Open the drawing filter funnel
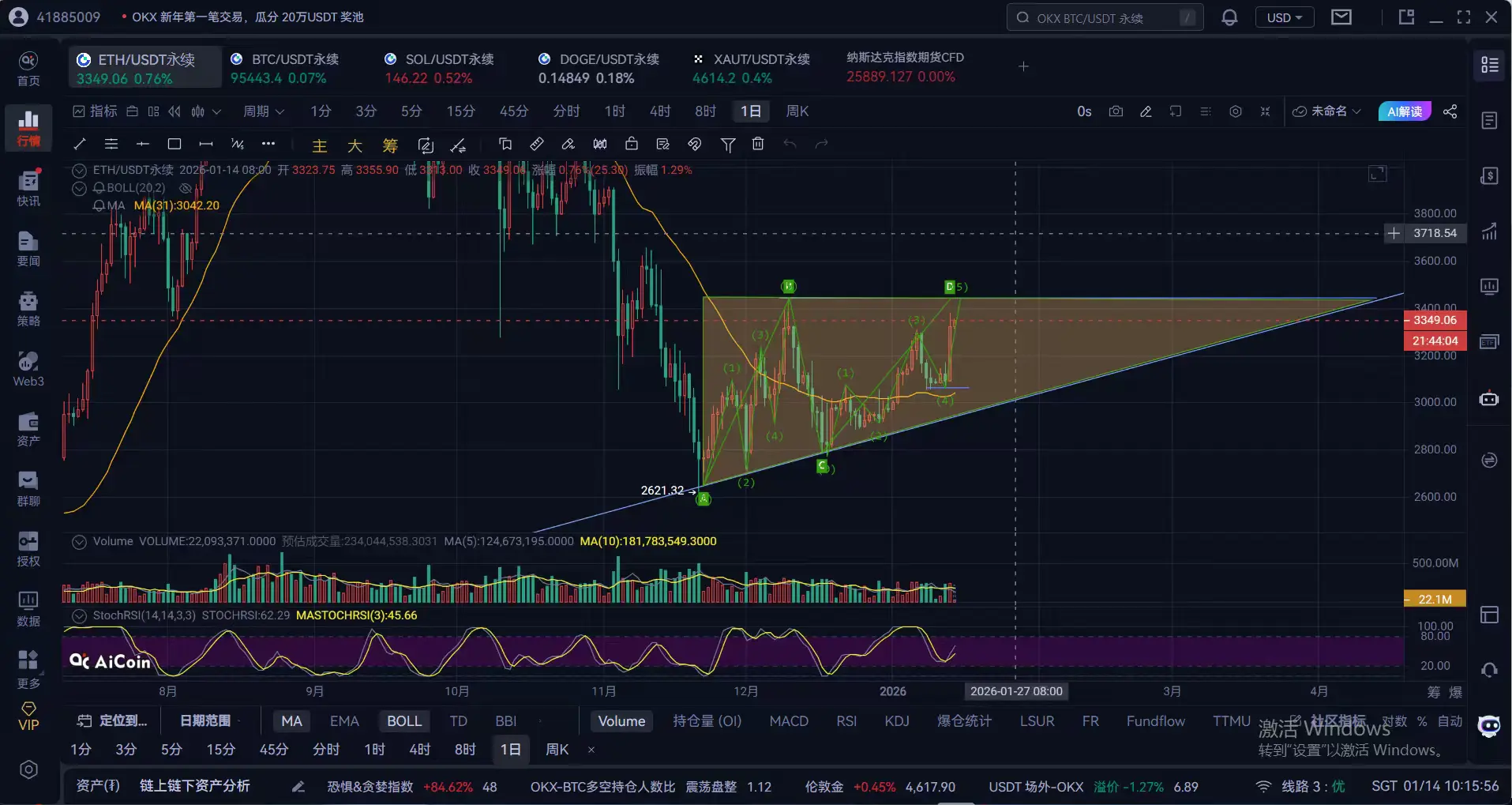Image resolution: width=1512 pixels, height=805 pixels. click(x=728, y=144)
